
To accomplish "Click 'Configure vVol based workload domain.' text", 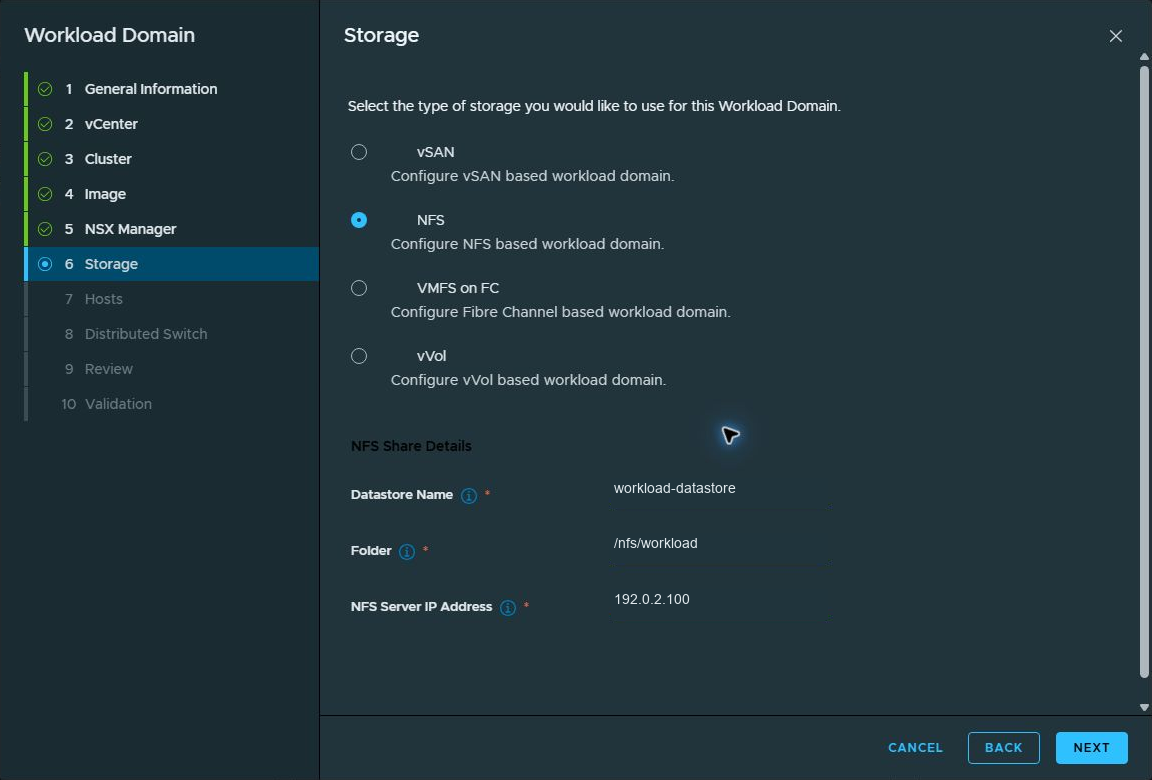I will pos(528,380).
